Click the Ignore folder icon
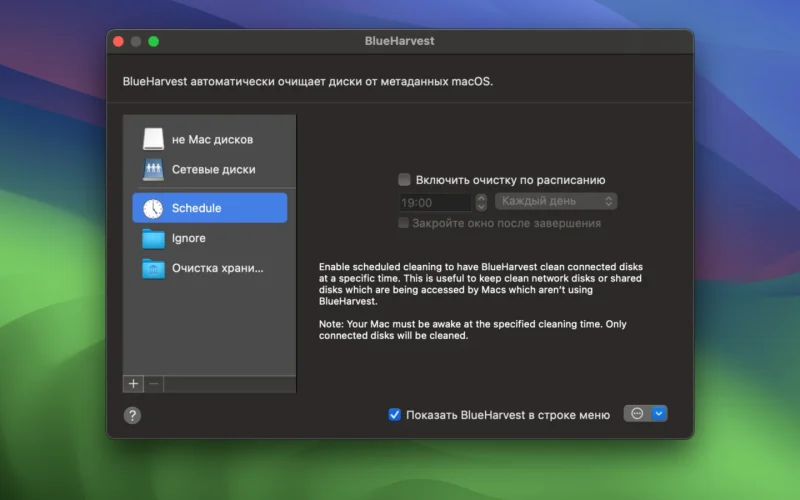 coord(153,238)
